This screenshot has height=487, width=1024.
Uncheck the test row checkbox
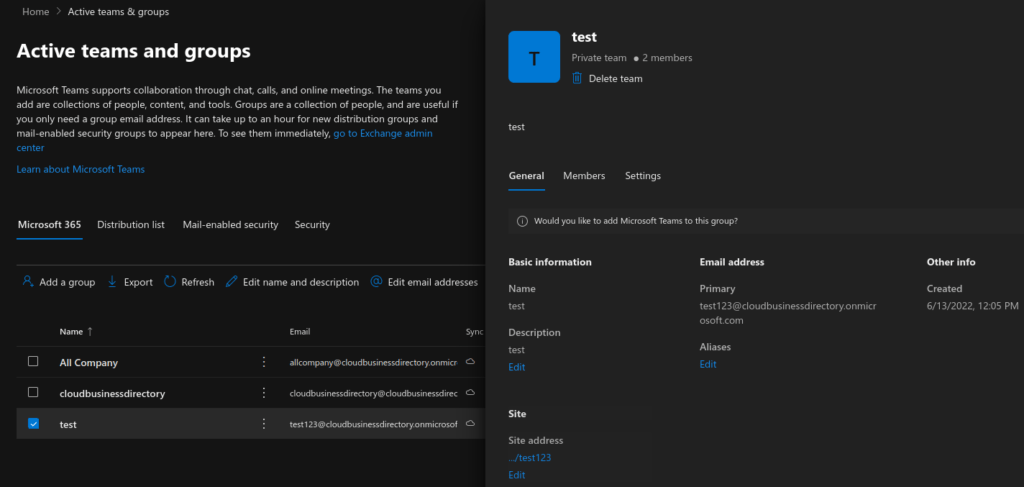(33, 423)
